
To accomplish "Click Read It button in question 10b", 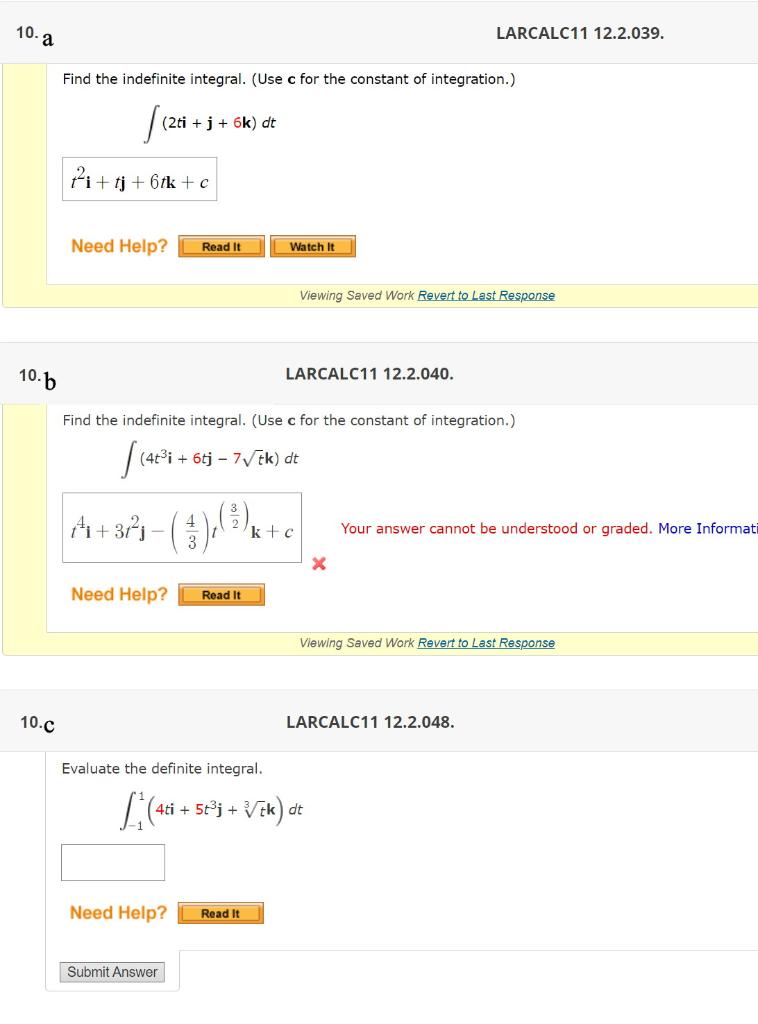I will coord(221,594).
